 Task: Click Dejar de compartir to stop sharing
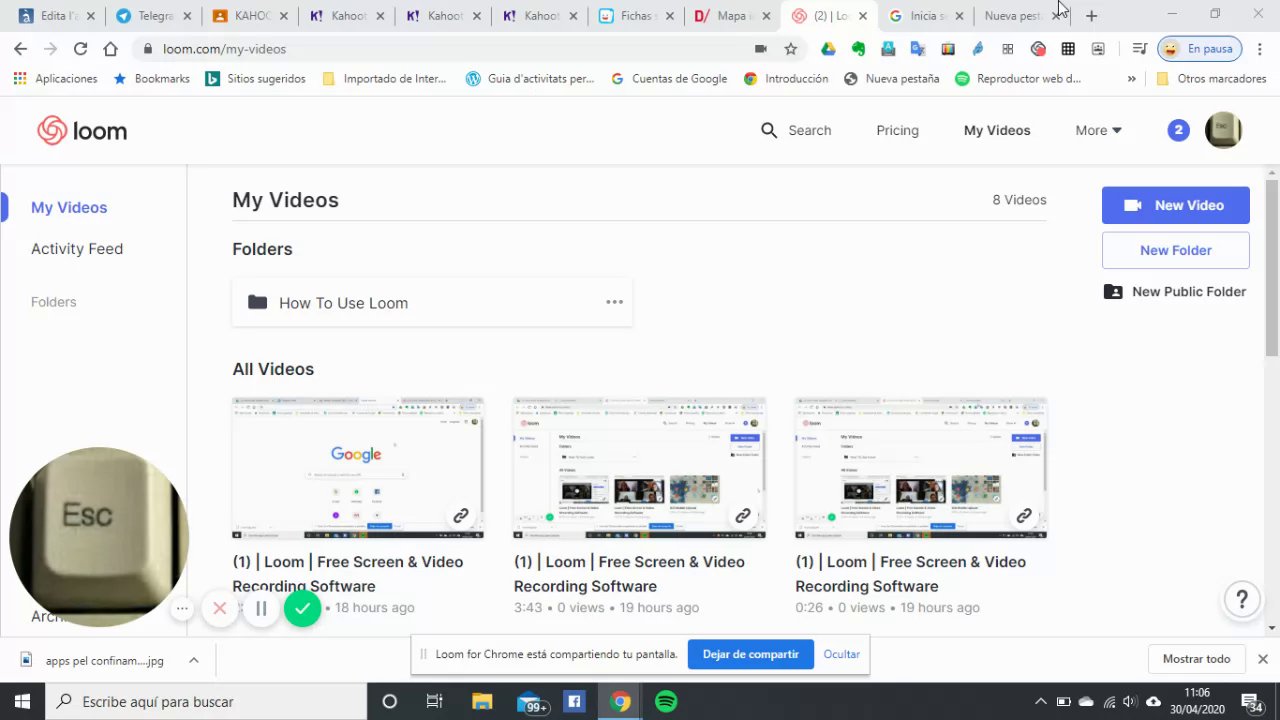tap(751, 655)
